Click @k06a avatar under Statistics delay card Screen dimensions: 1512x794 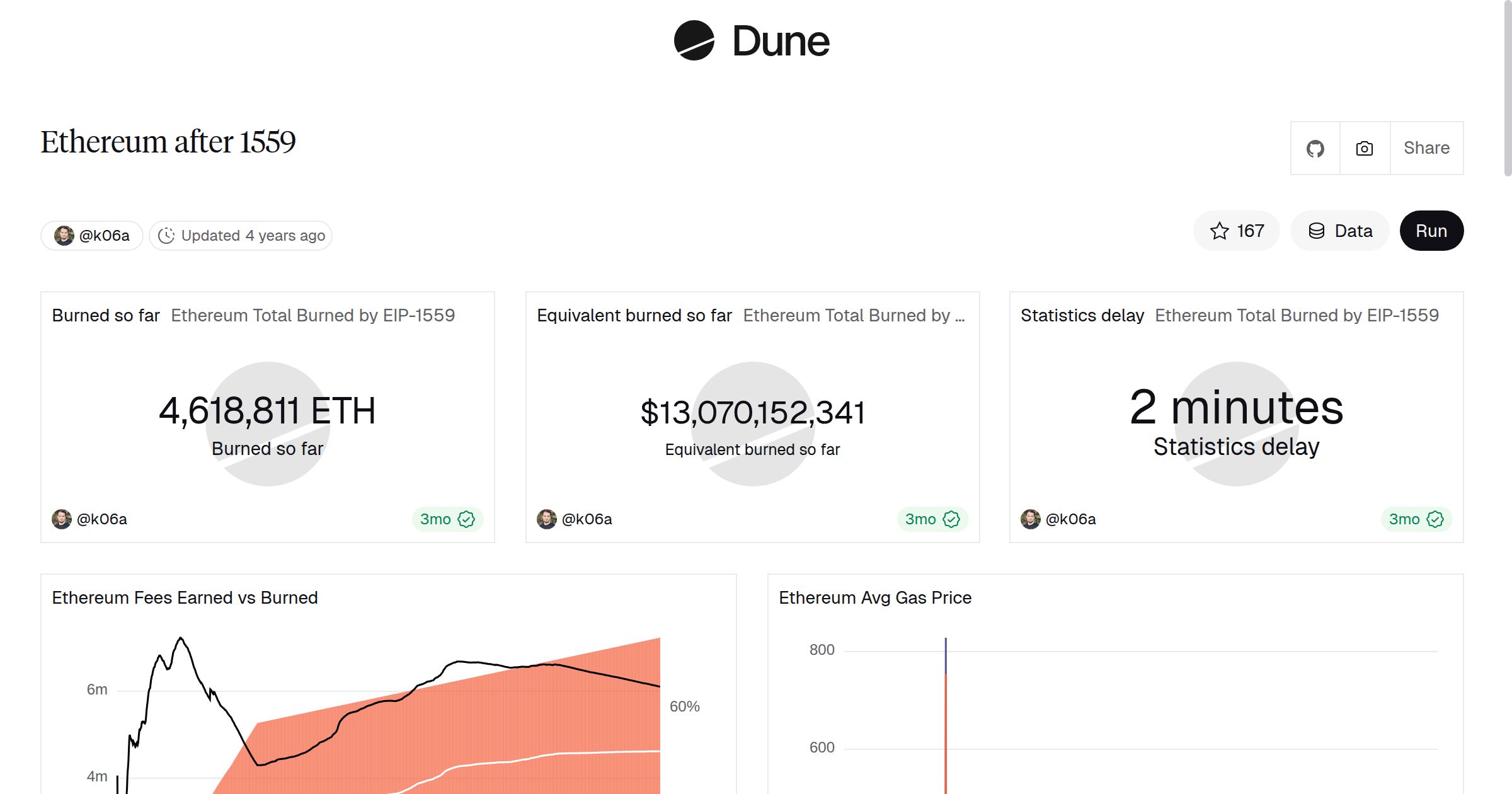pos(1031,519)
